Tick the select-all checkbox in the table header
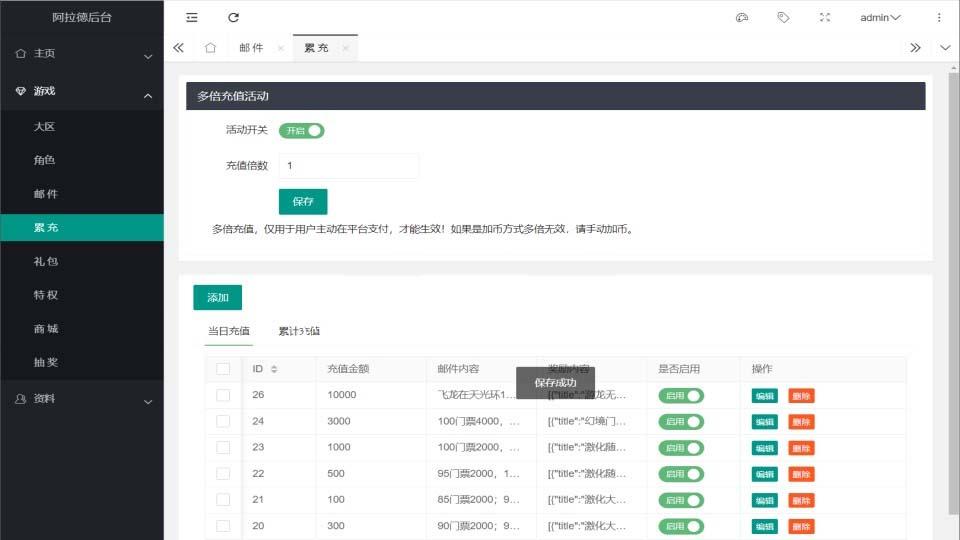This screenshot has width=960, height=540. click(x=223, y=369)
